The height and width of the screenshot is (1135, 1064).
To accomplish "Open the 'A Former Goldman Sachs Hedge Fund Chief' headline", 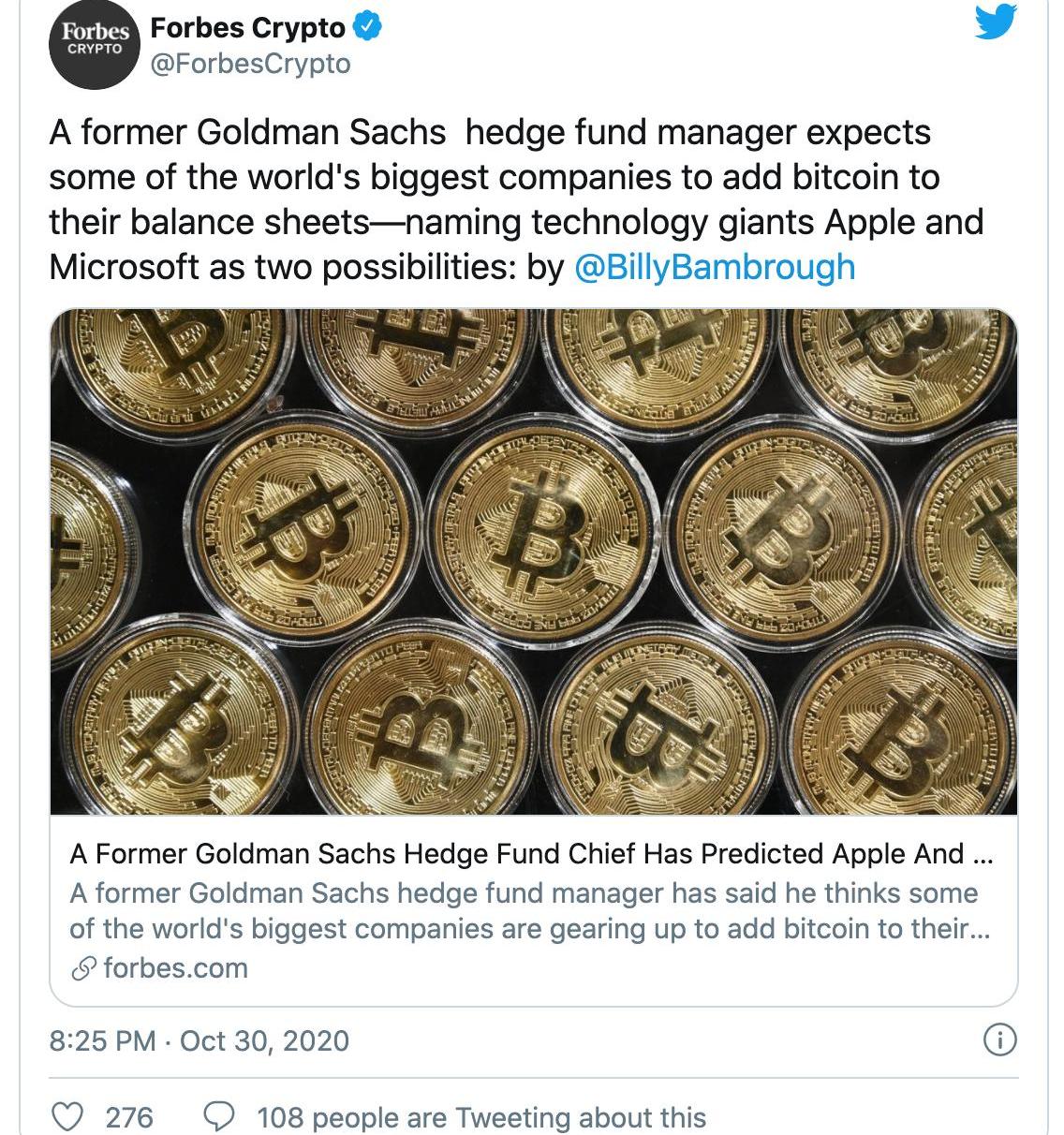I will 530,854.
